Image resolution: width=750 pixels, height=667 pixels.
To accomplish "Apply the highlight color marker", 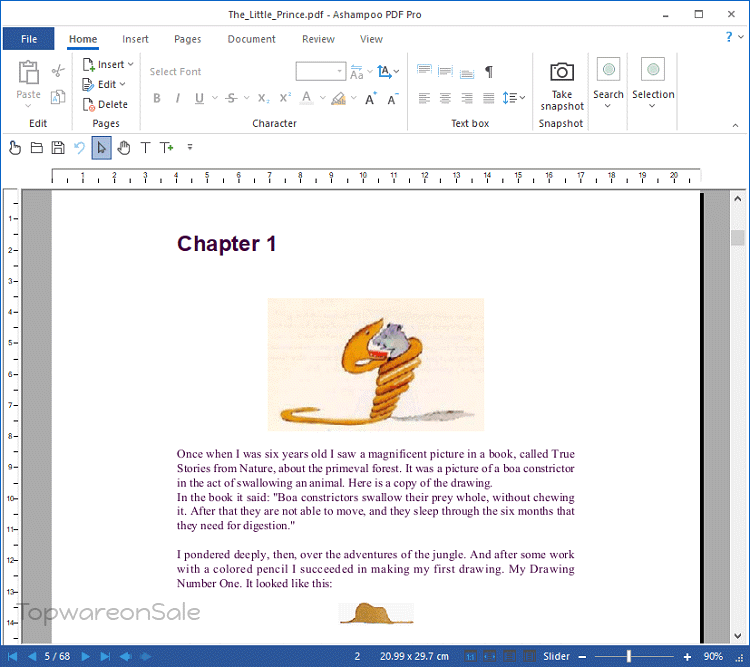I will coord(339,98).
